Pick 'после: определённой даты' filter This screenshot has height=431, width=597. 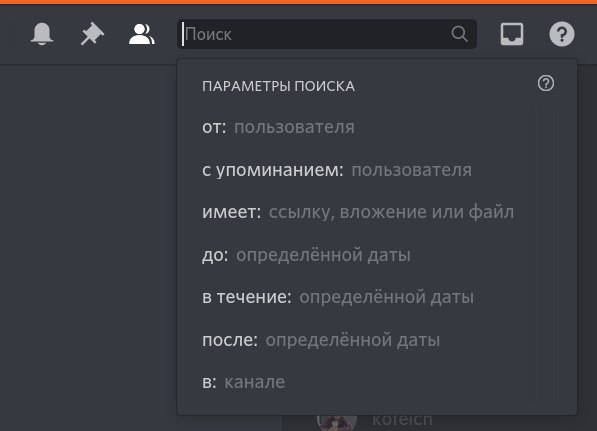(377, 339)
